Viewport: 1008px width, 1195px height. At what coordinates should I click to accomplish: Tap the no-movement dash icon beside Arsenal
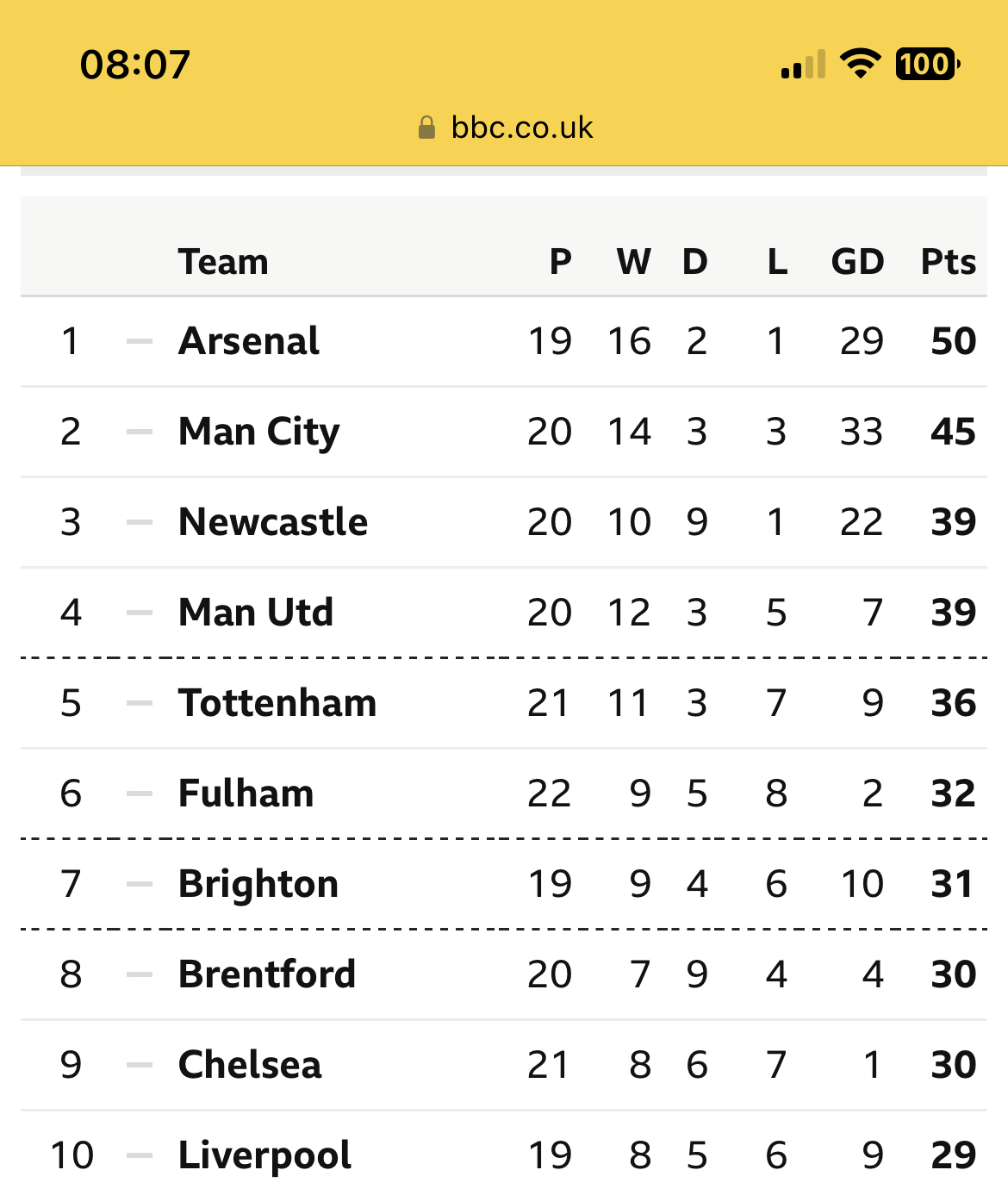tap(140, 341)
